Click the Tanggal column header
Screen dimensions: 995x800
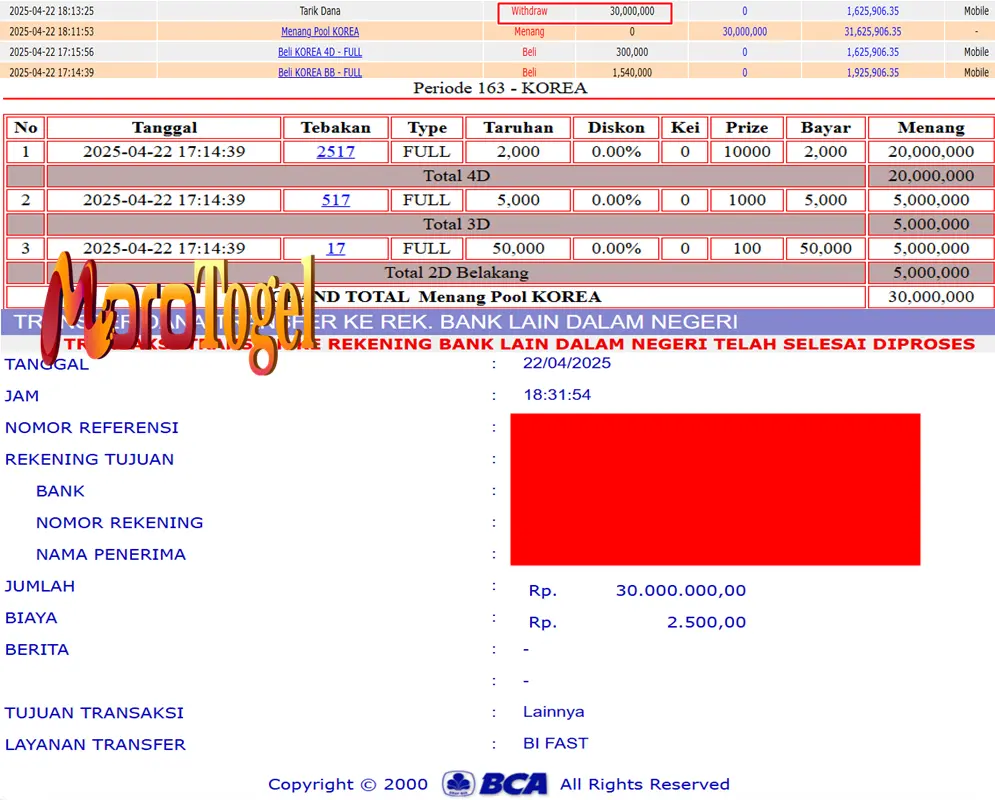click(x=164, y=127)
